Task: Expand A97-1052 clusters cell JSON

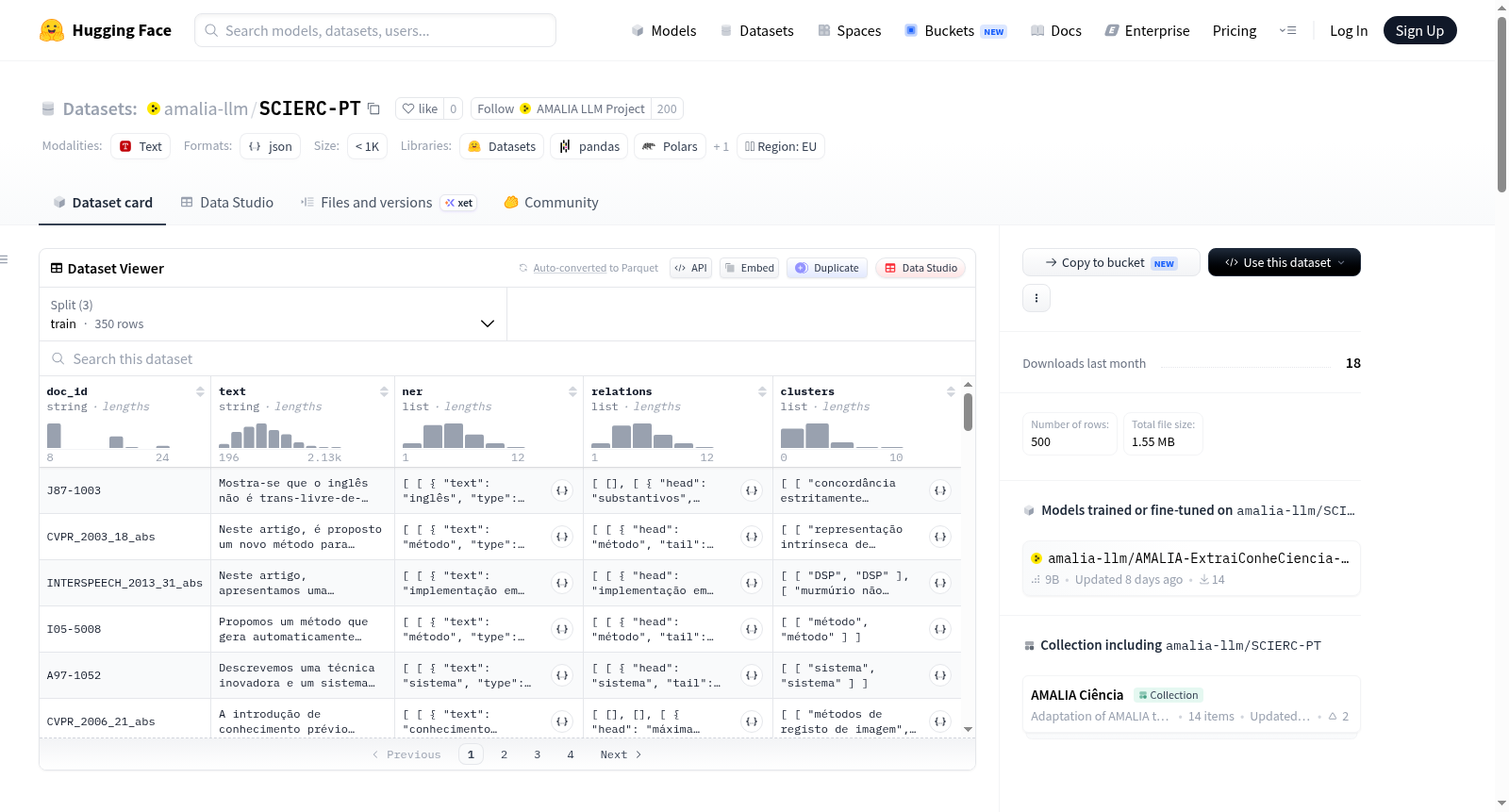Action: 940,675
